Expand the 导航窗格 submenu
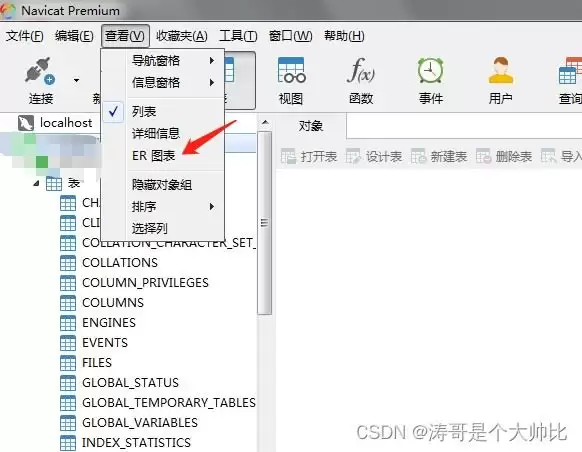This screenshot has height=452, width=582. 163,60
